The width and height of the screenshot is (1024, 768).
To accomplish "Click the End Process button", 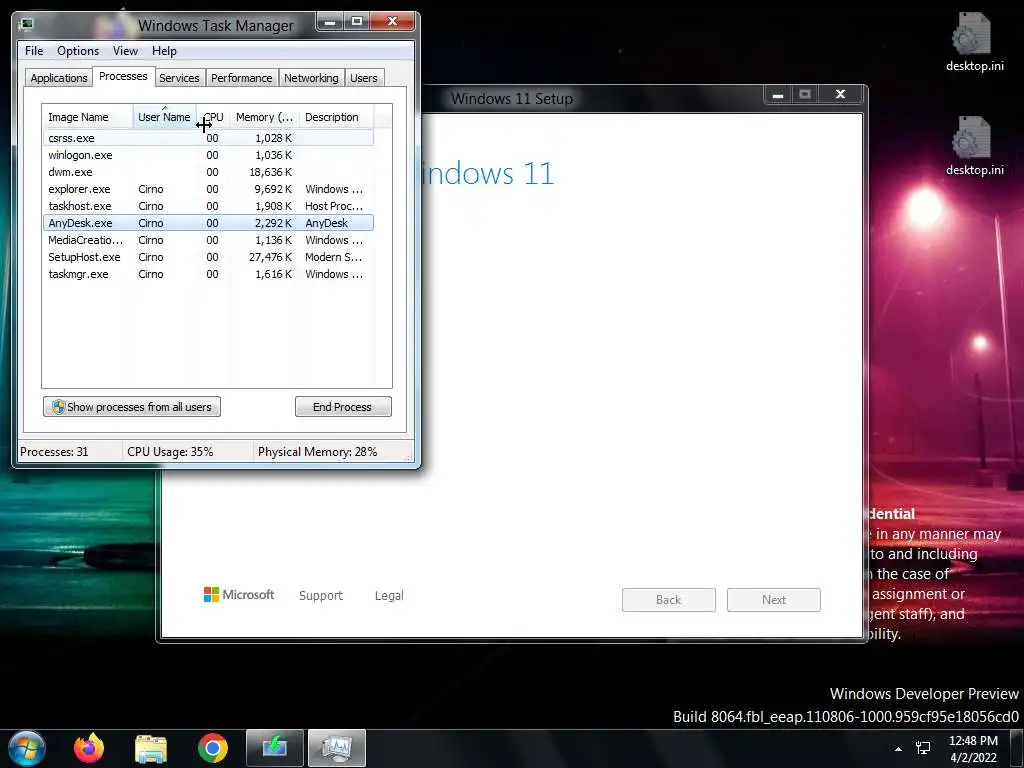I will 343,407.
